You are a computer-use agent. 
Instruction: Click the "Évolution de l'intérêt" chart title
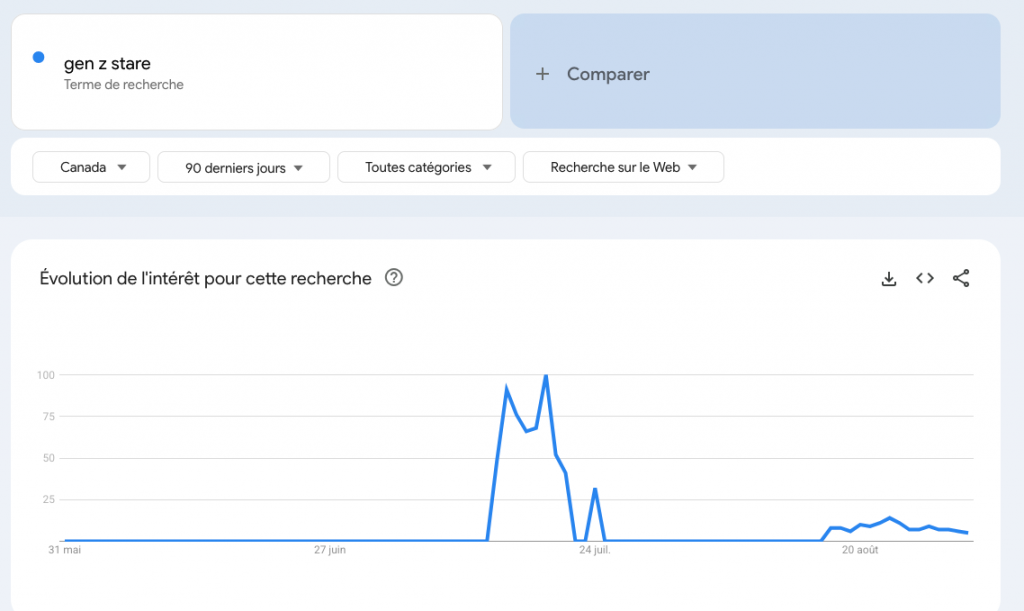(x=205, y=279)
